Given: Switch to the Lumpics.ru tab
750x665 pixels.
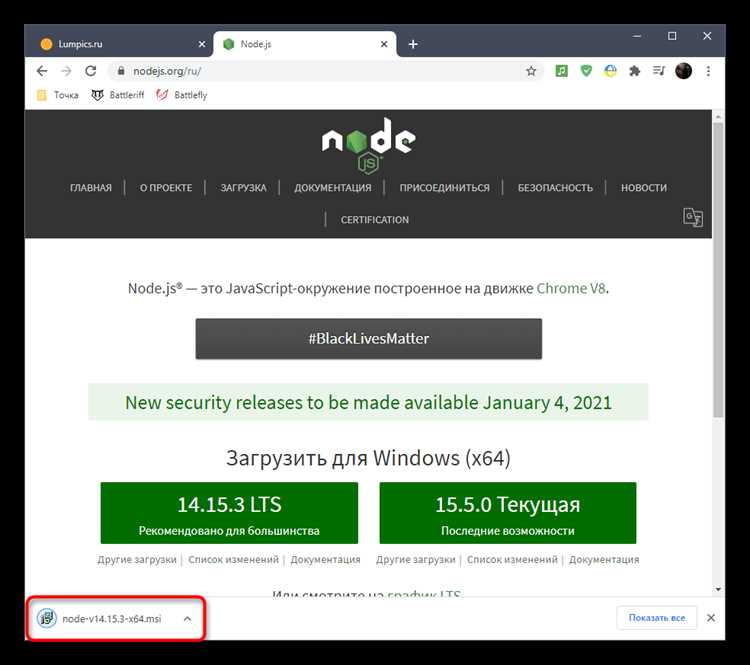Looking at the screenshot, I should click(x=118, y=44).
